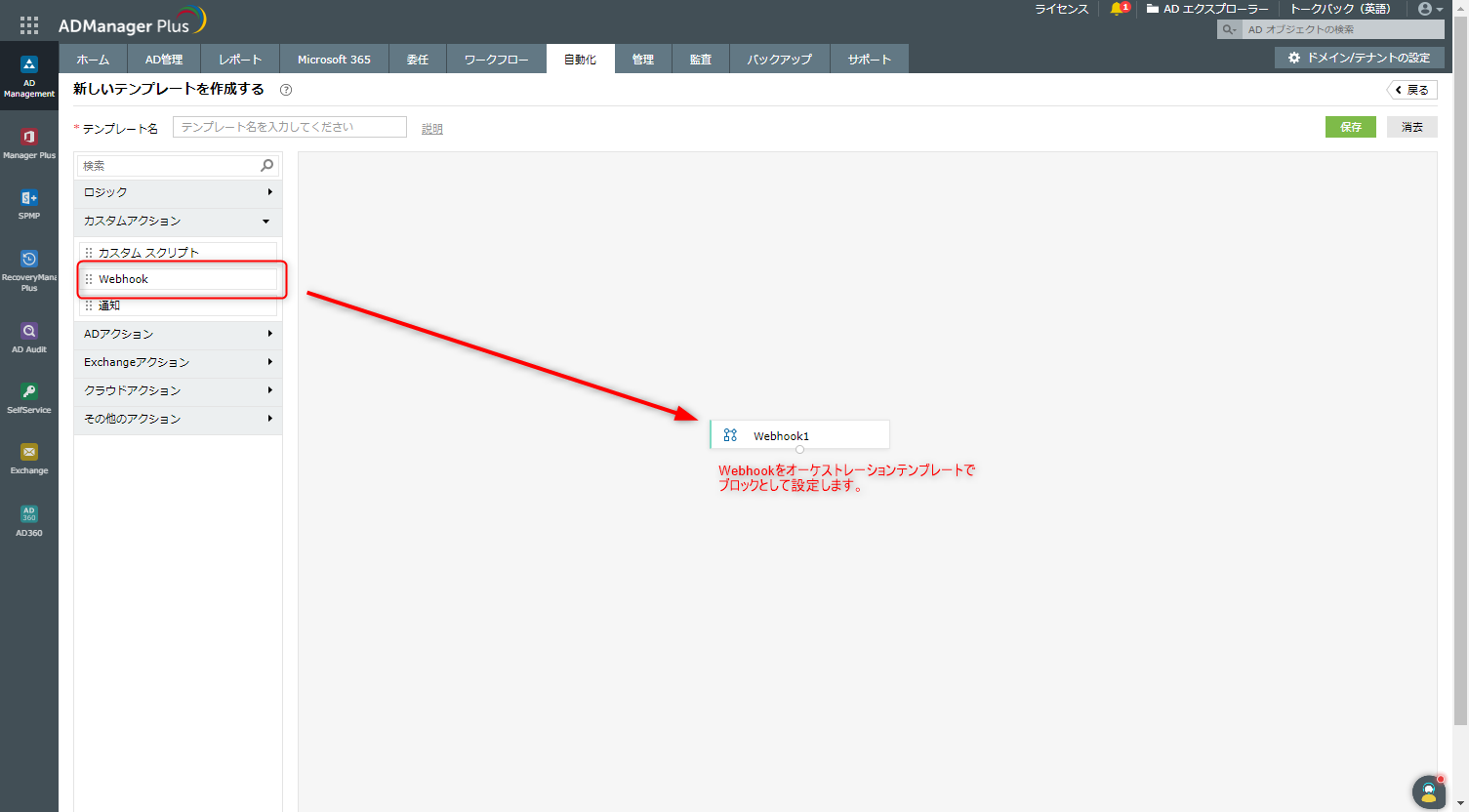Click the 説明 link
The height and width of the screenshot is (812, 1469).
[432, 129]
